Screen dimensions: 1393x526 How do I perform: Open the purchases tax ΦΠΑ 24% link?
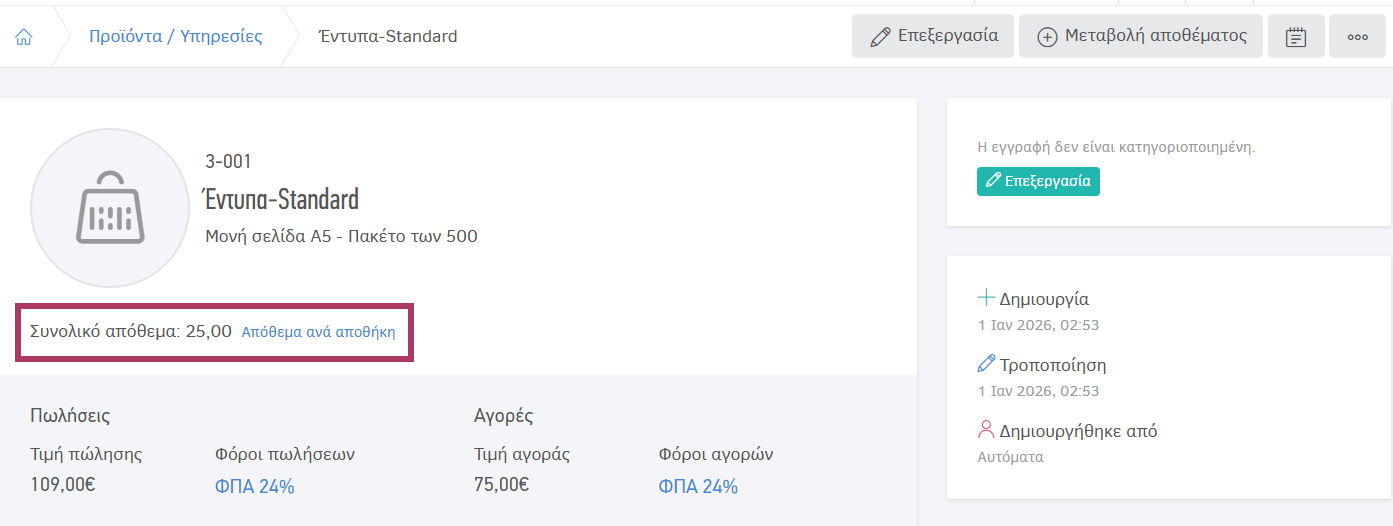(698, 487)
